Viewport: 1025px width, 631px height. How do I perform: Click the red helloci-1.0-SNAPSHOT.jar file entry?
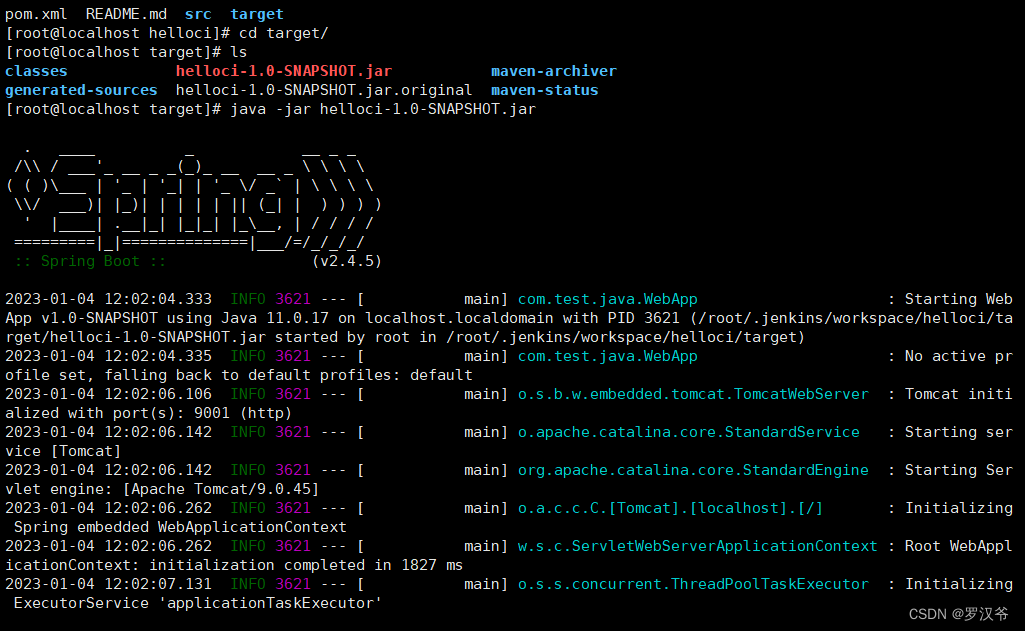(x=284, y=71)
